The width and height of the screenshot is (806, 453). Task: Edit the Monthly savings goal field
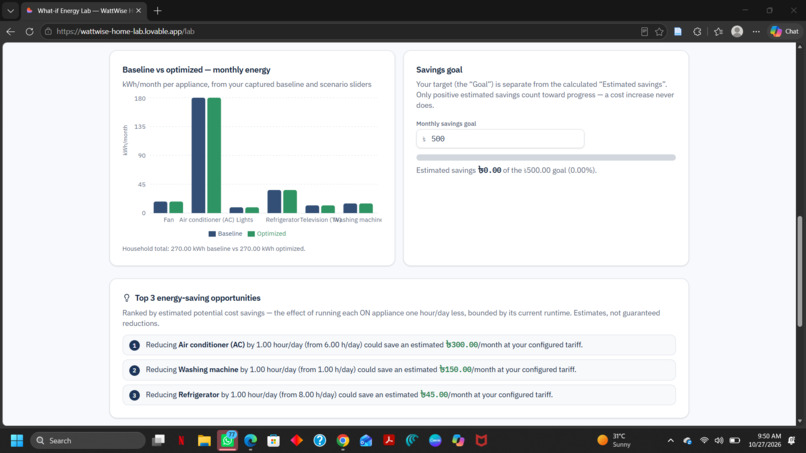coord(500,139)
